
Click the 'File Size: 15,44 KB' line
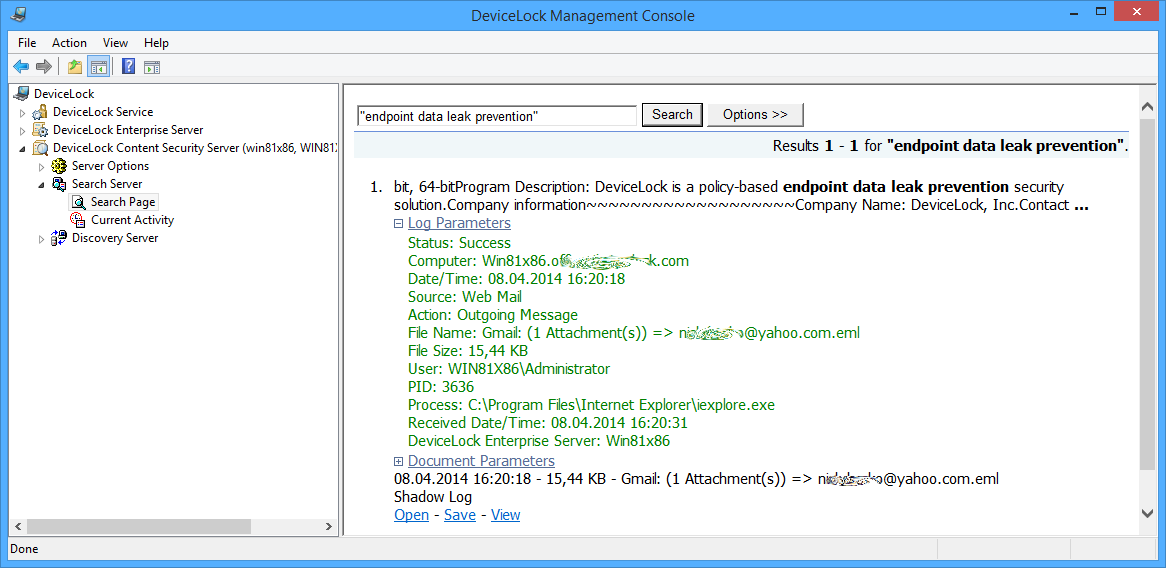(468, 350)
